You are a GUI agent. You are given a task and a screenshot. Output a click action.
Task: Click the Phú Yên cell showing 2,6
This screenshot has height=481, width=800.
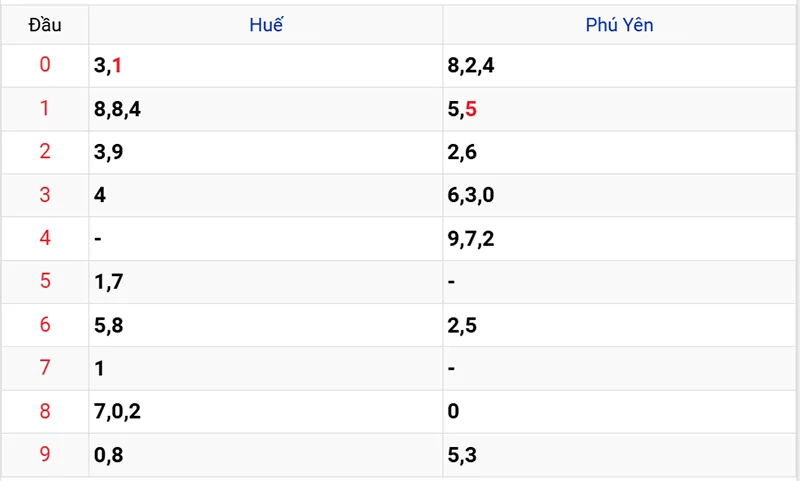462,153
